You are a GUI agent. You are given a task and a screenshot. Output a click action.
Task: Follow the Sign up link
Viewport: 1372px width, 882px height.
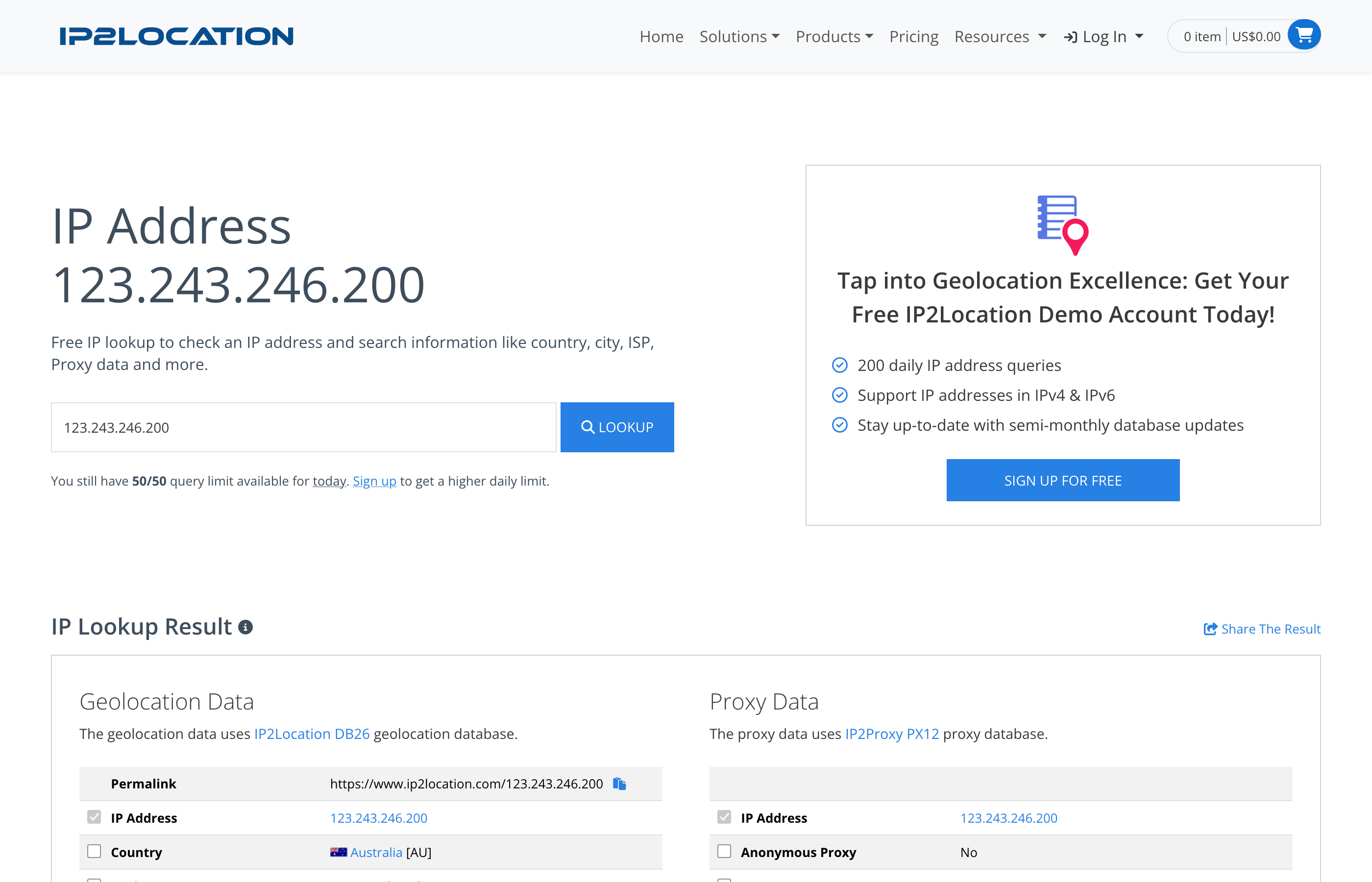tap(374, 481)
